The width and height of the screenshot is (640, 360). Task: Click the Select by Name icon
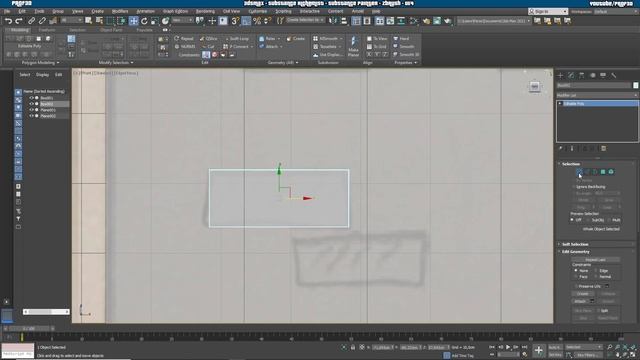pos(99,21)
